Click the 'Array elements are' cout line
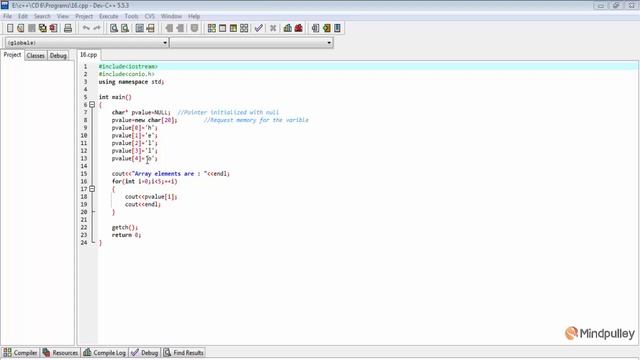 point(171,173)
